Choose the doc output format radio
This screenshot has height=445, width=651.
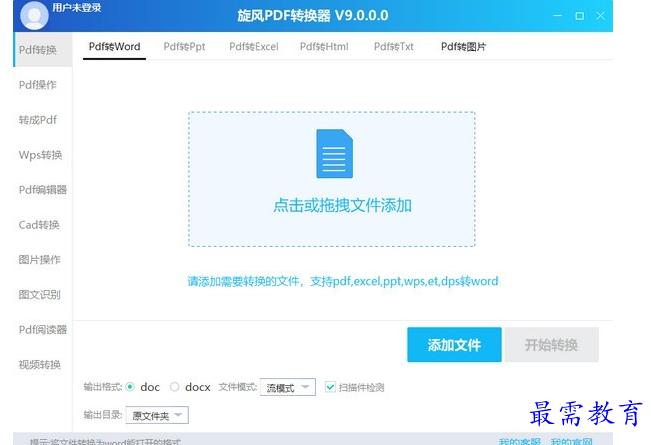130,387
